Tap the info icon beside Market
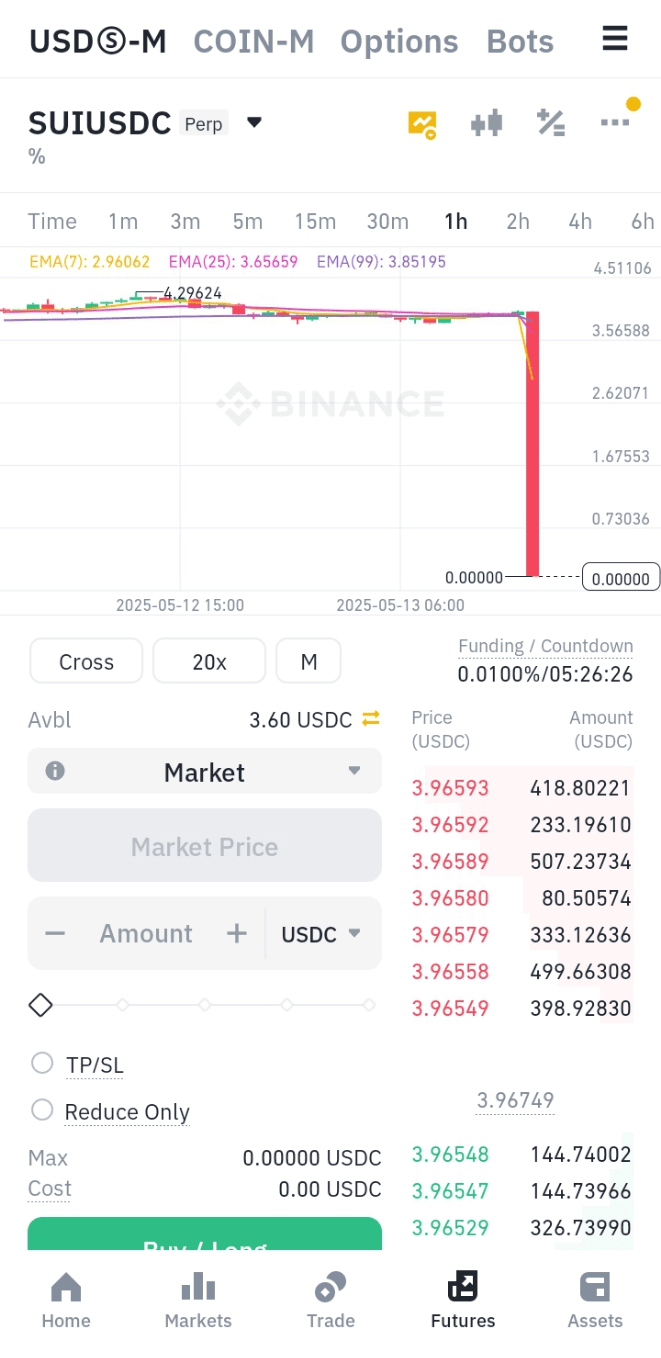 pyautogui.click(x=55, y=771)
